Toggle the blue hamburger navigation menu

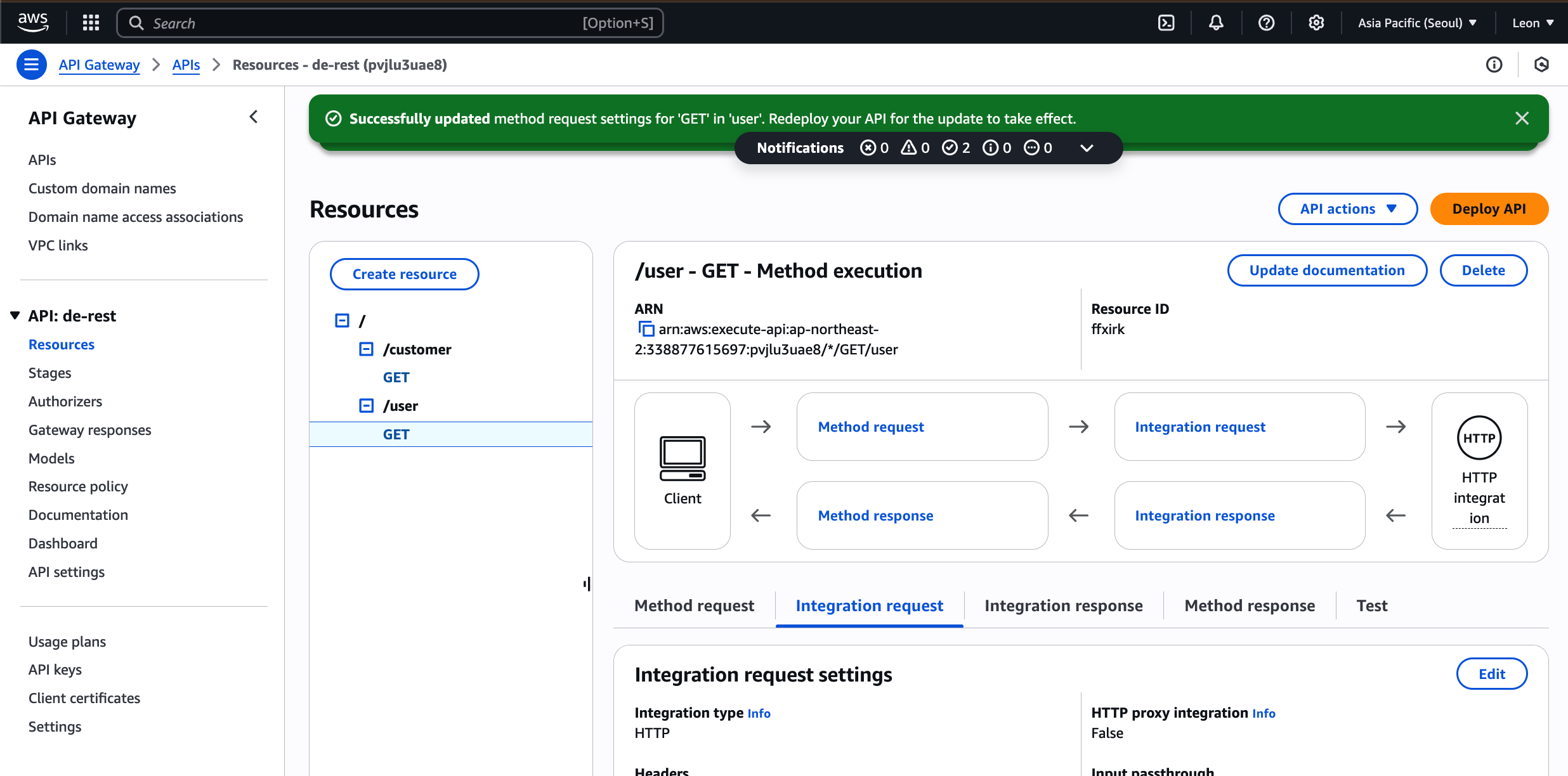coord(31,65)
